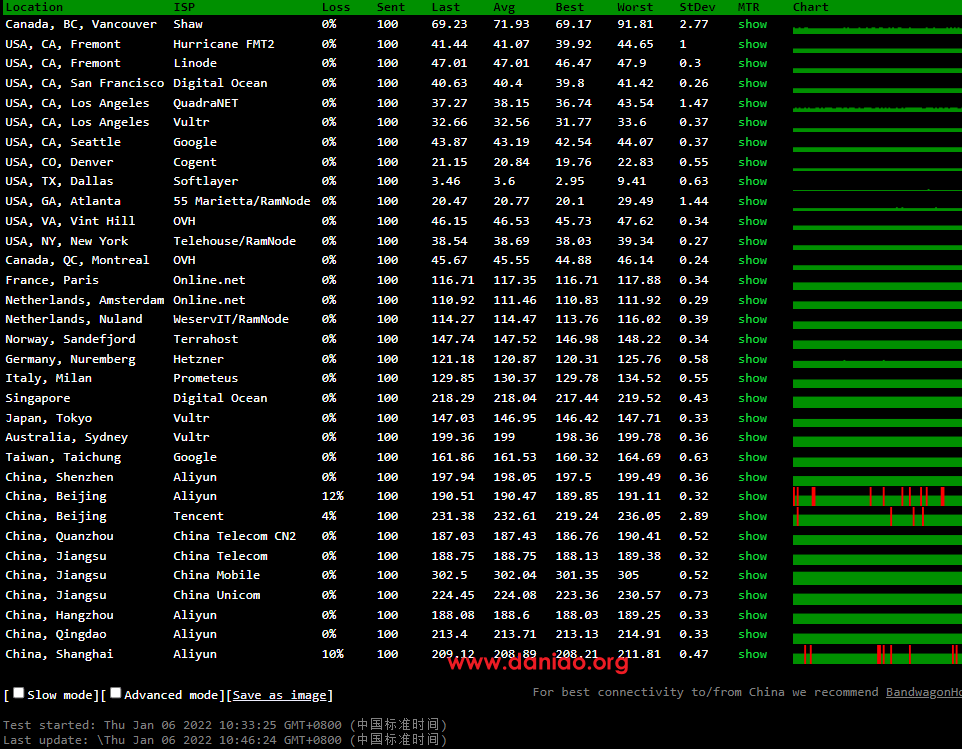Click the Shanghai Aliyun latency chart

pos(877,655)
